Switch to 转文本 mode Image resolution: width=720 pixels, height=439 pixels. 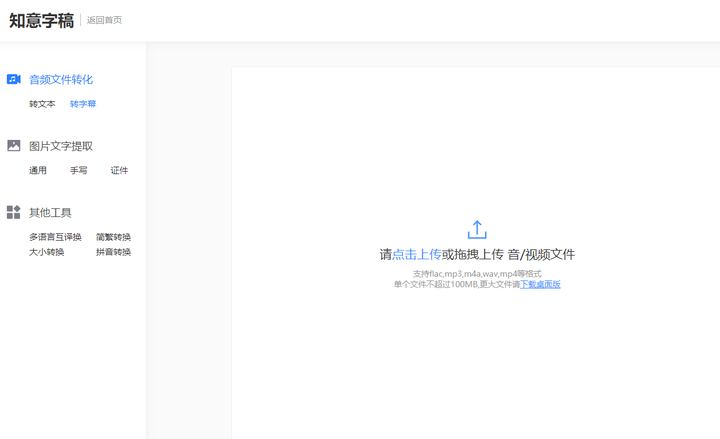coord(42,104)
